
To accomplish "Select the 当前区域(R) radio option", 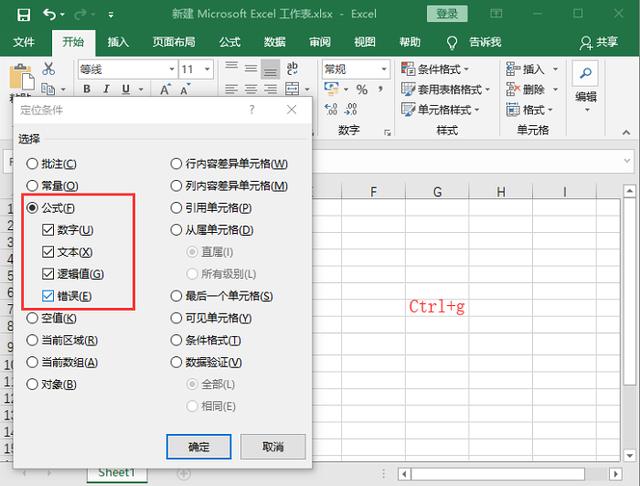I will 62,340.
